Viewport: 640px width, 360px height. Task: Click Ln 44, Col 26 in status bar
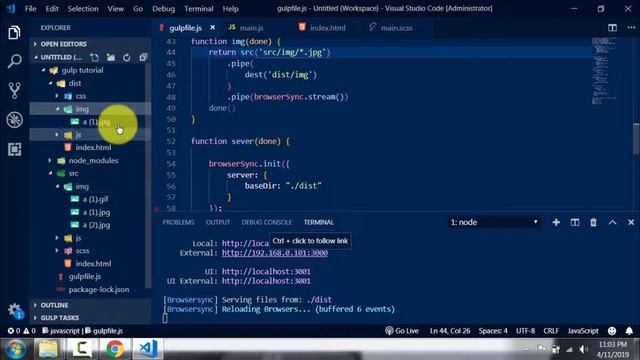pos(450,331)
